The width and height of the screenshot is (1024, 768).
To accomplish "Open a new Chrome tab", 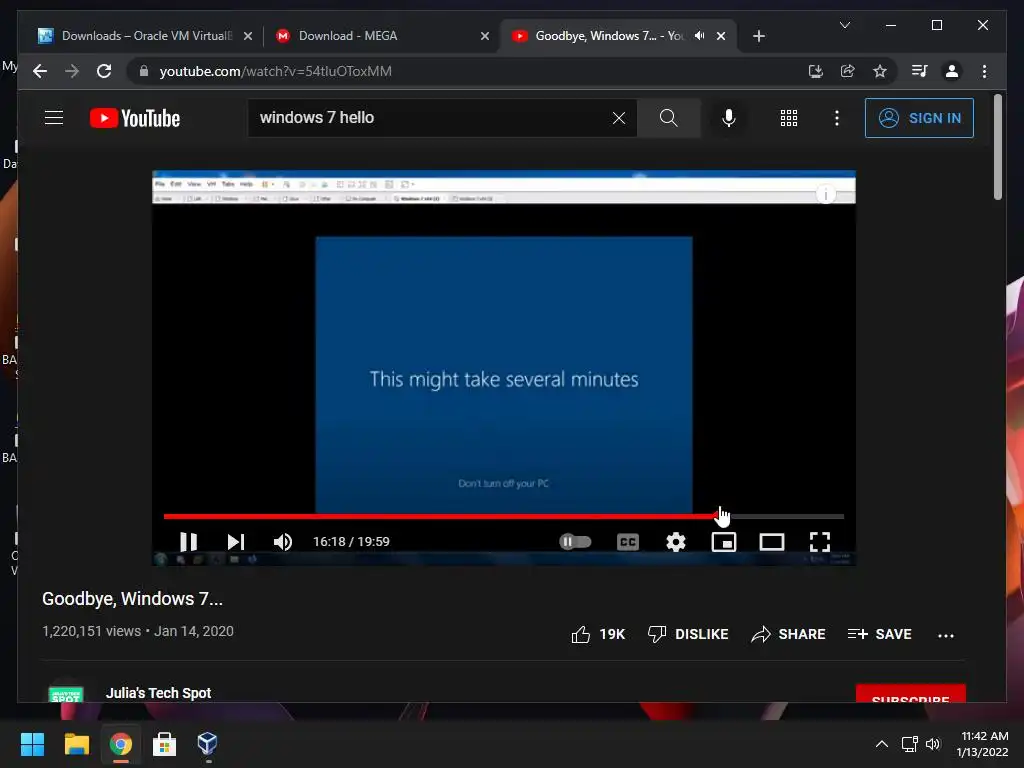I will 758,36.
